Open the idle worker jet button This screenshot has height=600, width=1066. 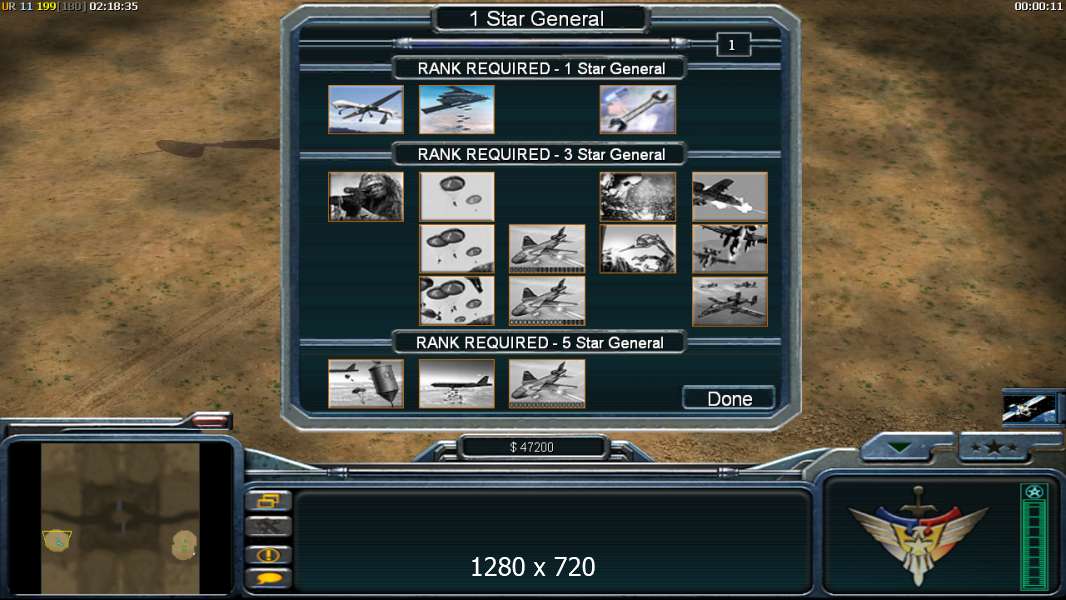click(x=269, y=526)
